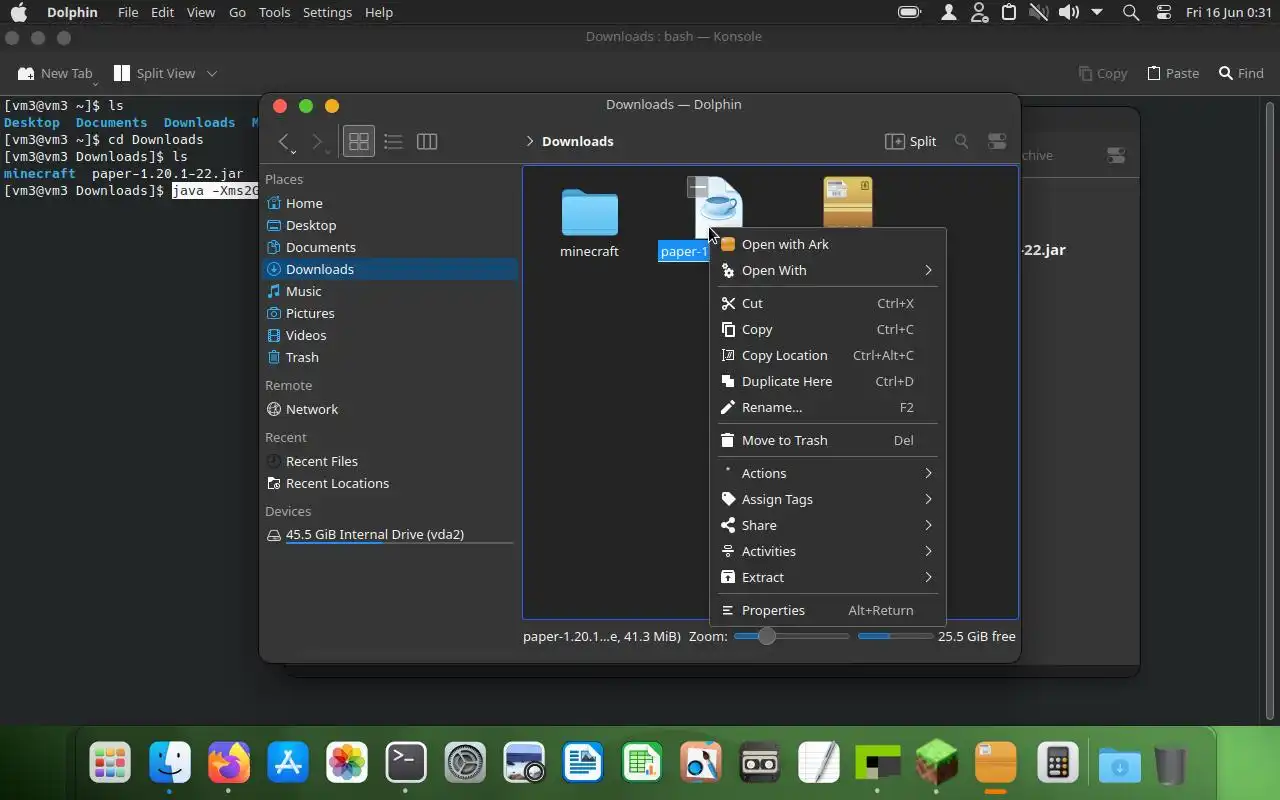1280x800 pixels.
Task: Open Dolphin's hamburger control menu icon
Action: 997,141
